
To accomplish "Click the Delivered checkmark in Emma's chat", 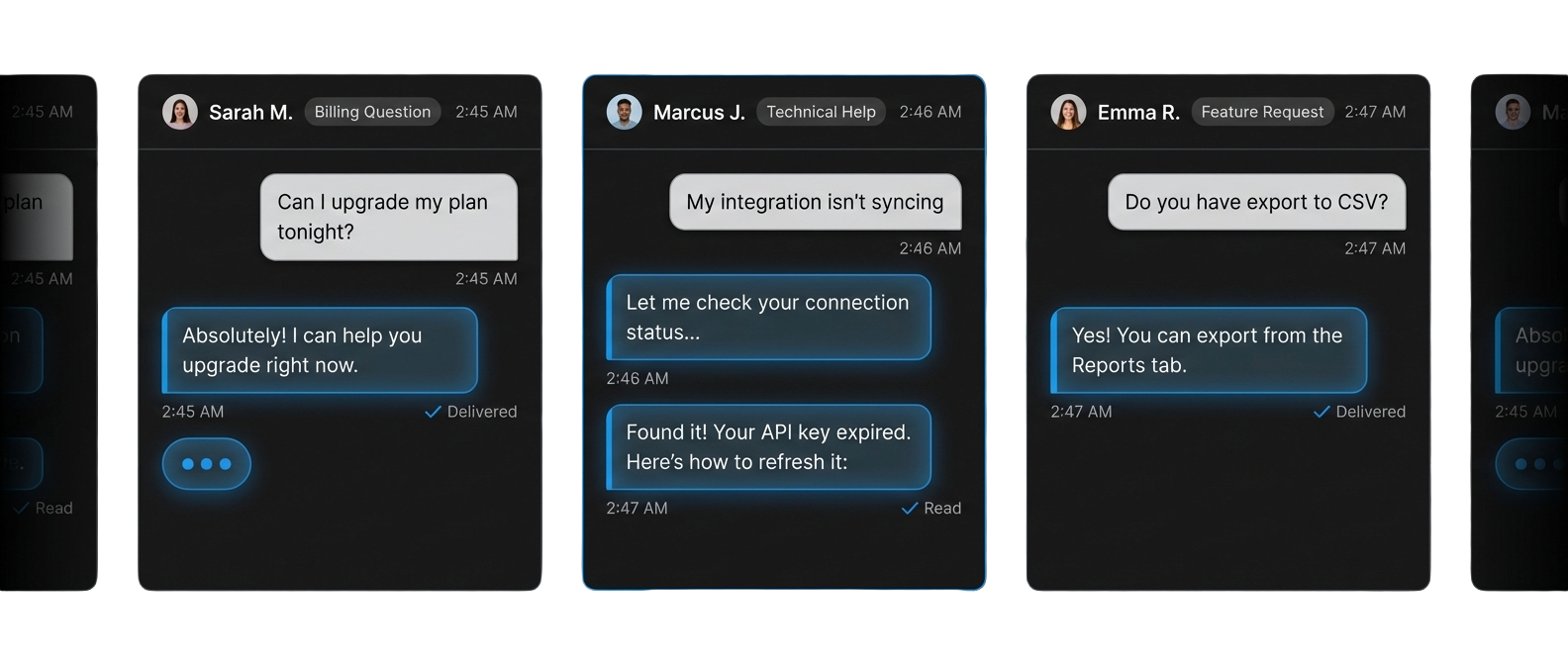I will tap(1322, 412).
